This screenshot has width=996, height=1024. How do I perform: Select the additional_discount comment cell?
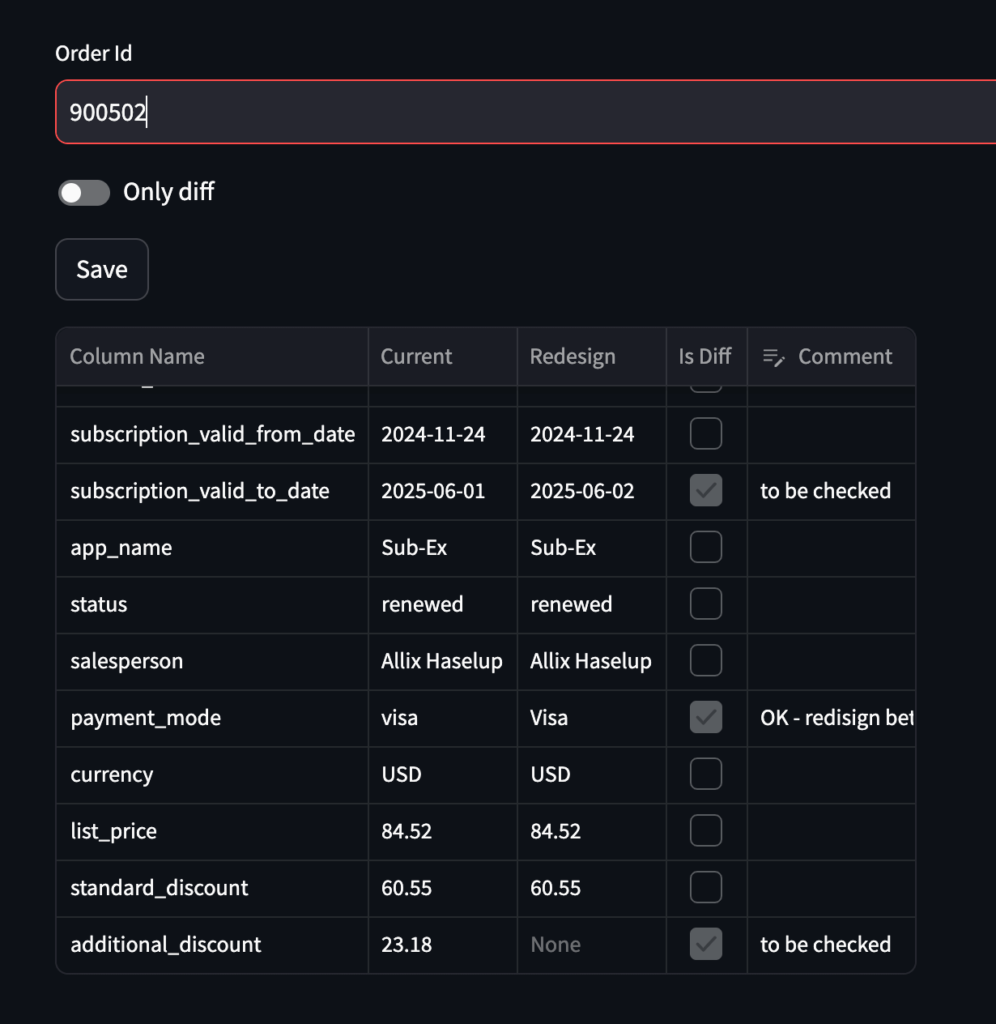click(831, 945)
